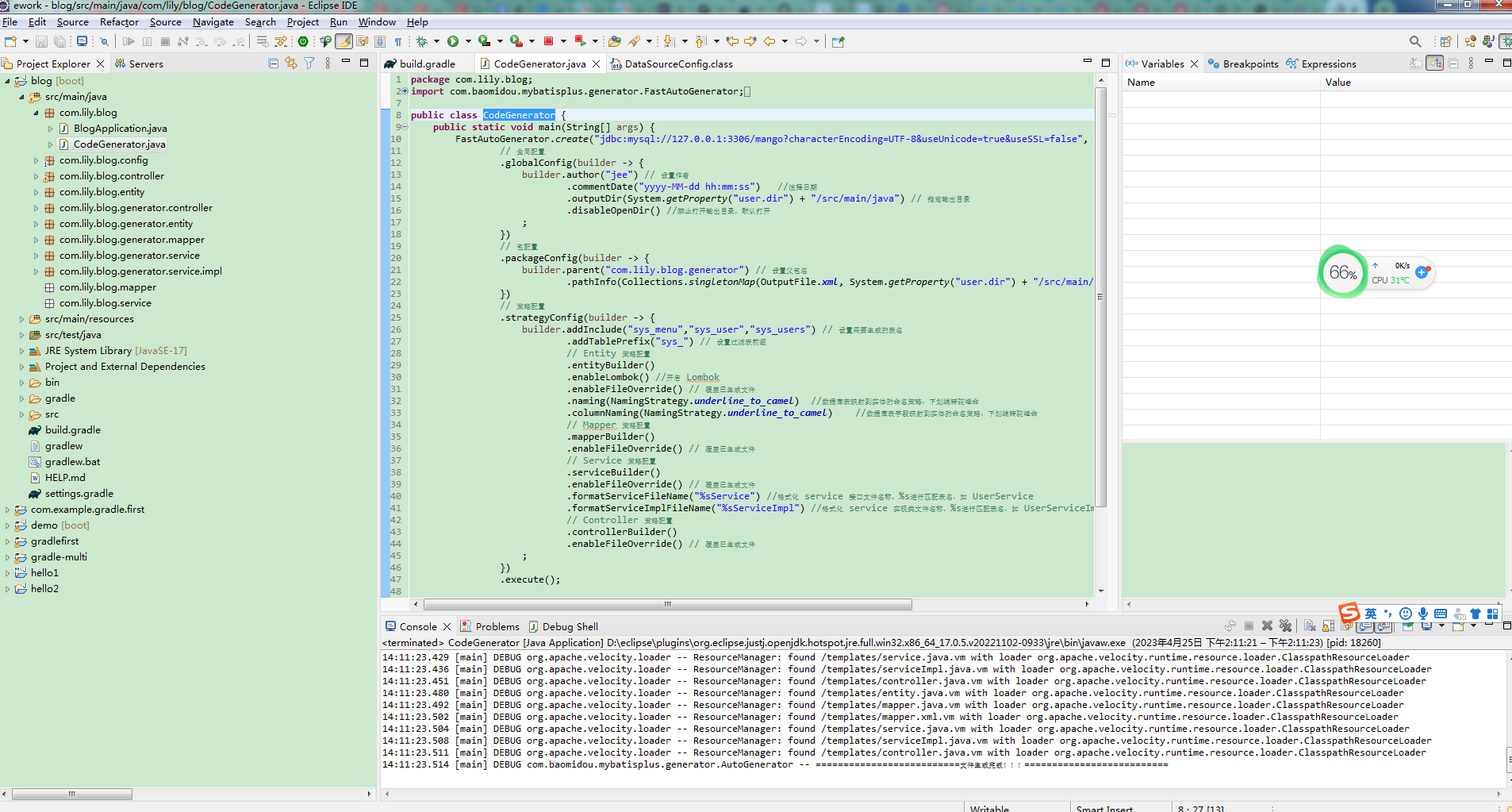Image resolution: width=1512 pixels, height=812 pixels.
Task: Toggle Mark Occurrences highlighter button
Action: point(343,41)
